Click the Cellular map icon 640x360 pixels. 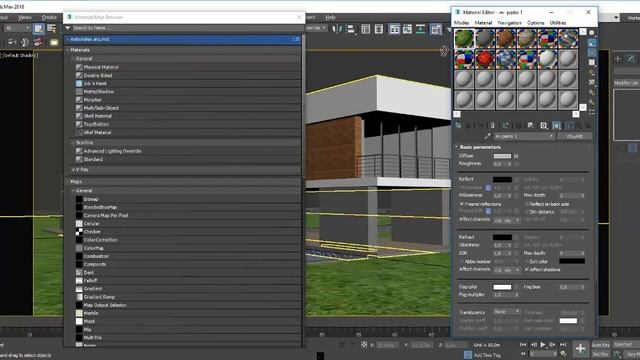(x=79, y=223)
